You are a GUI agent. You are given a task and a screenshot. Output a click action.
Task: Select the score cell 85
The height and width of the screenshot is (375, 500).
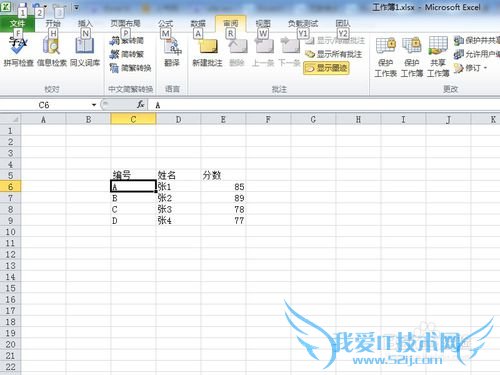click(x=223, y=186)
